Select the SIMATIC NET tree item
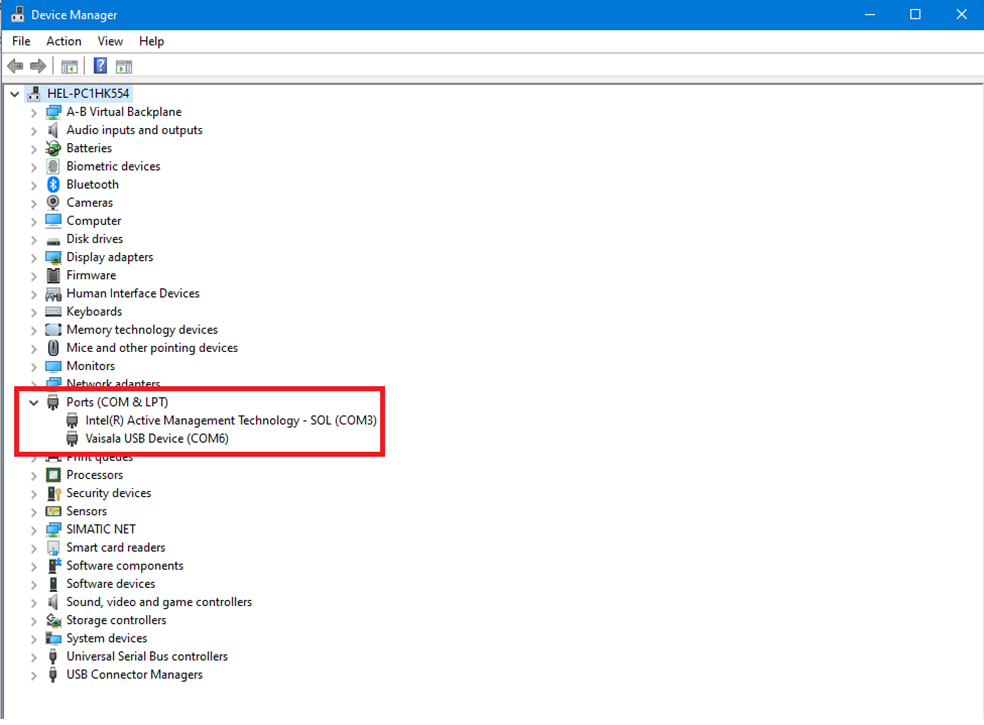Viewport: 984px width, 725px height. pyautogui.click(x=101, y=530)
